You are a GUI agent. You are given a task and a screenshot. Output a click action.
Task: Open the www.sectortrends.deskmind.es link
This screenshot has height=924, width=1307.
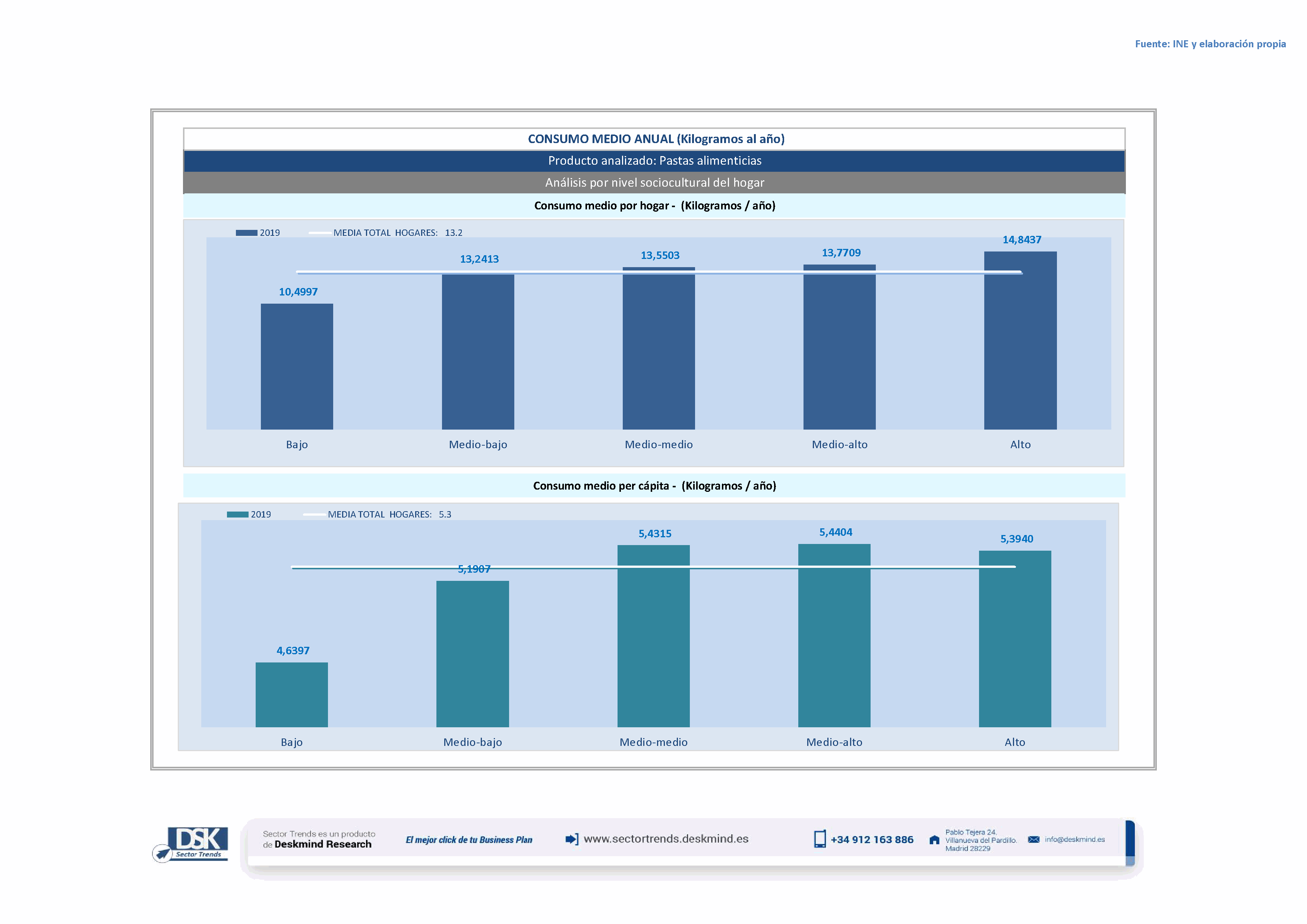coord(666,839)
